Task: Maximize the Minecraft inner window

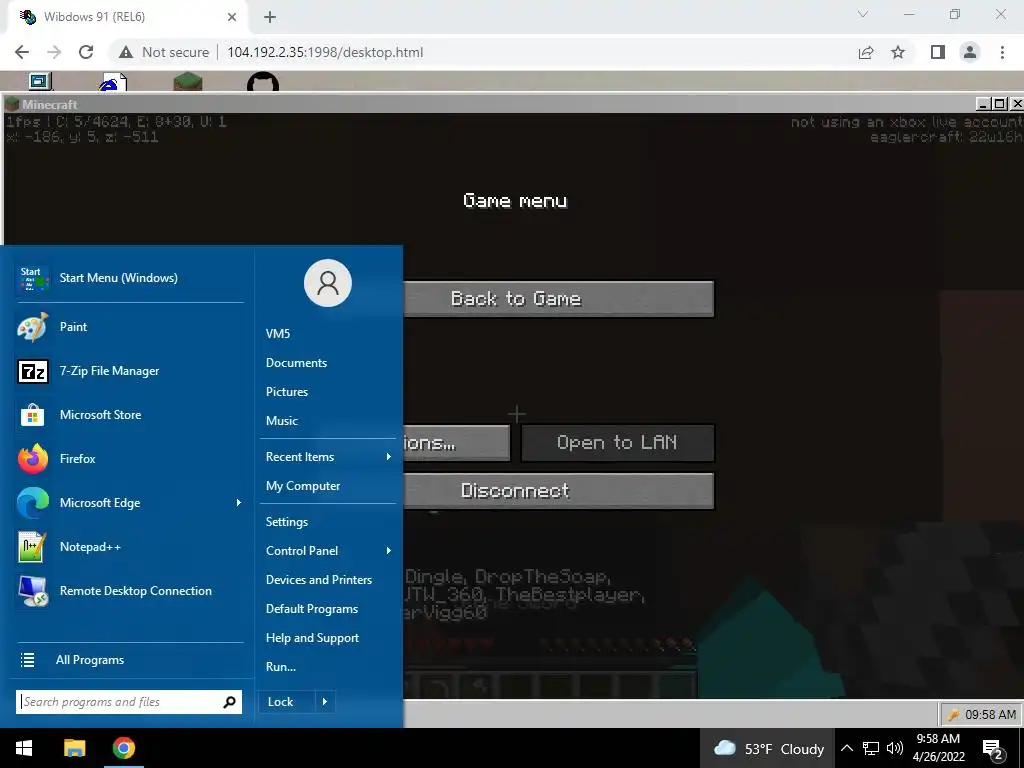Action: [1000, 103]
